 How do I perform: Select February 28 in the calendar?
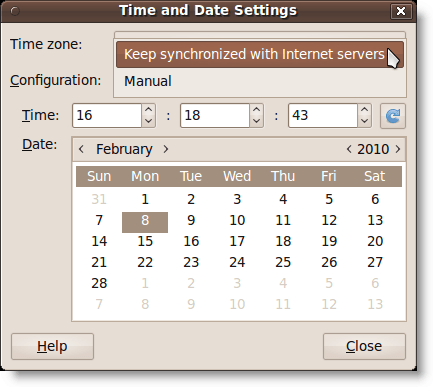(99, 283)
